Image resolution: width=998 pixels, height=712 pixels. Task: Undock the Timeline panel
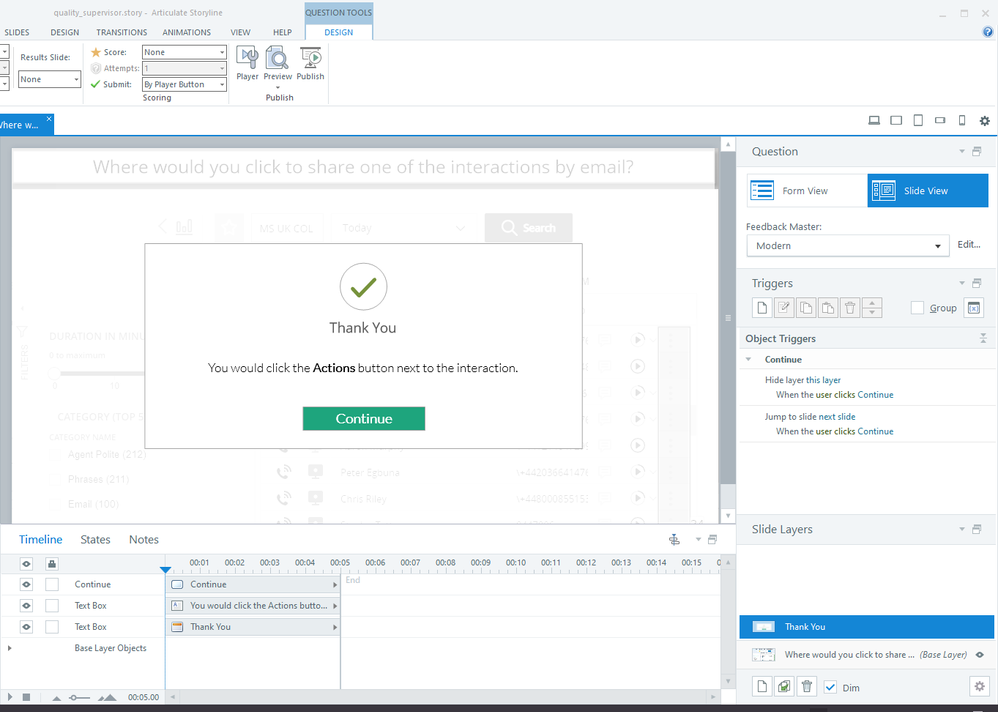point(712,540)
